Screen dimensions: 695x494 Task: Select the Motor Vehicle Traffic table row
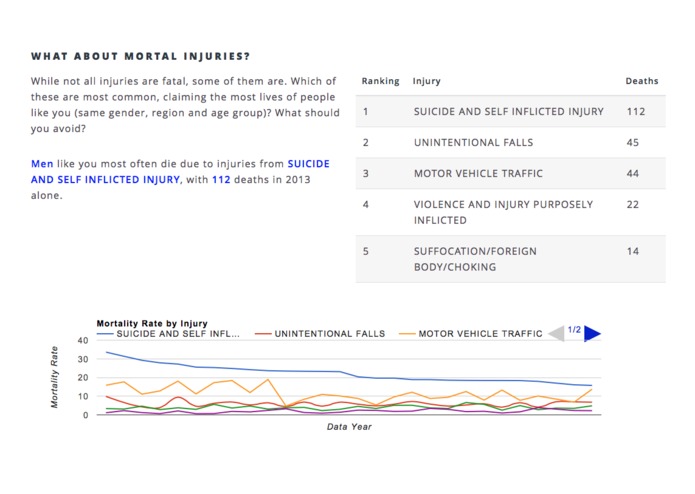[510, 174]
